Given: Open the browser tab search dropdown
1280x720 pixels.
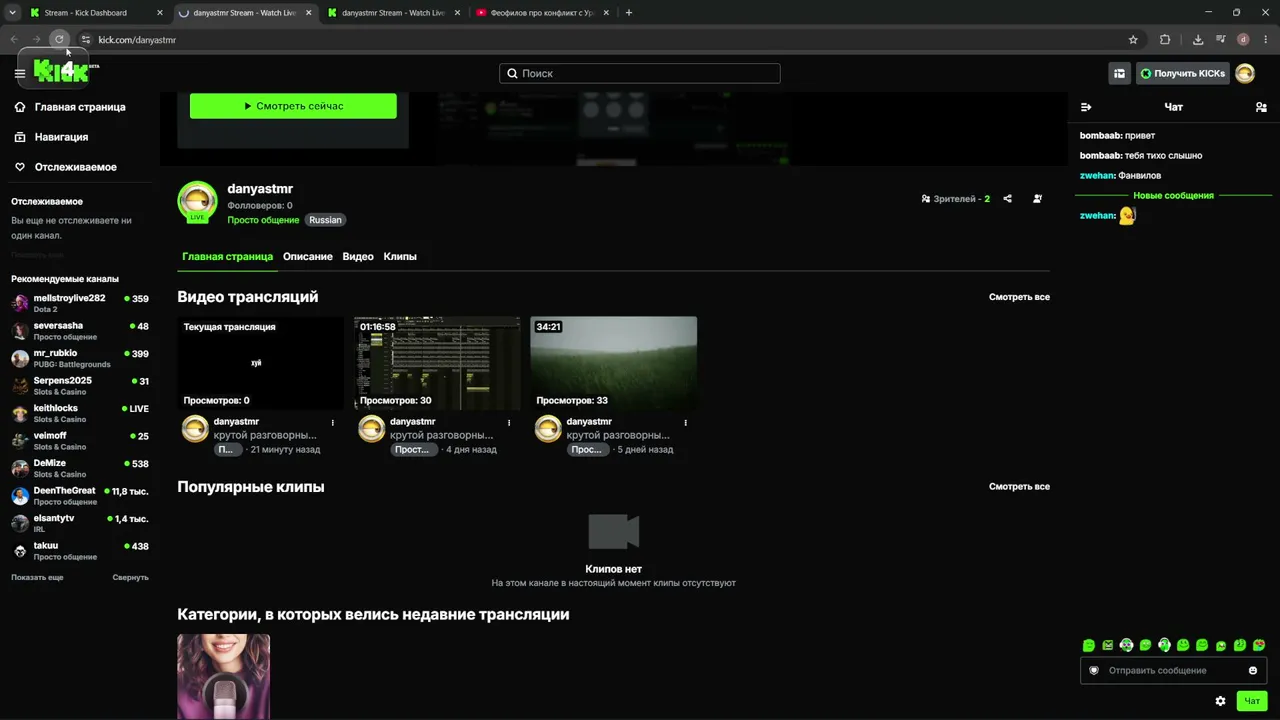Looking at the screenshot, I should click(x=12, y=13).
